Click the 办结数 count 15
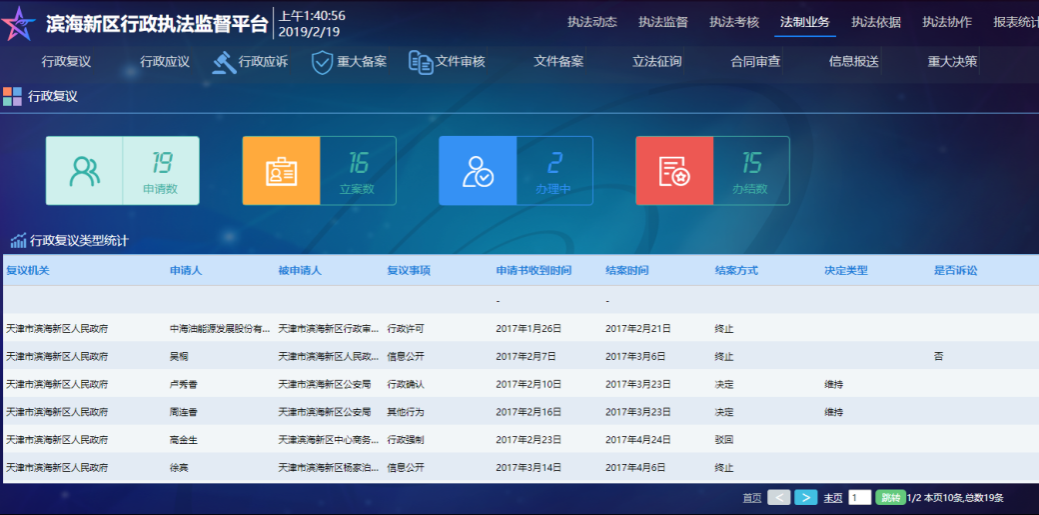 tap(751, 162)
